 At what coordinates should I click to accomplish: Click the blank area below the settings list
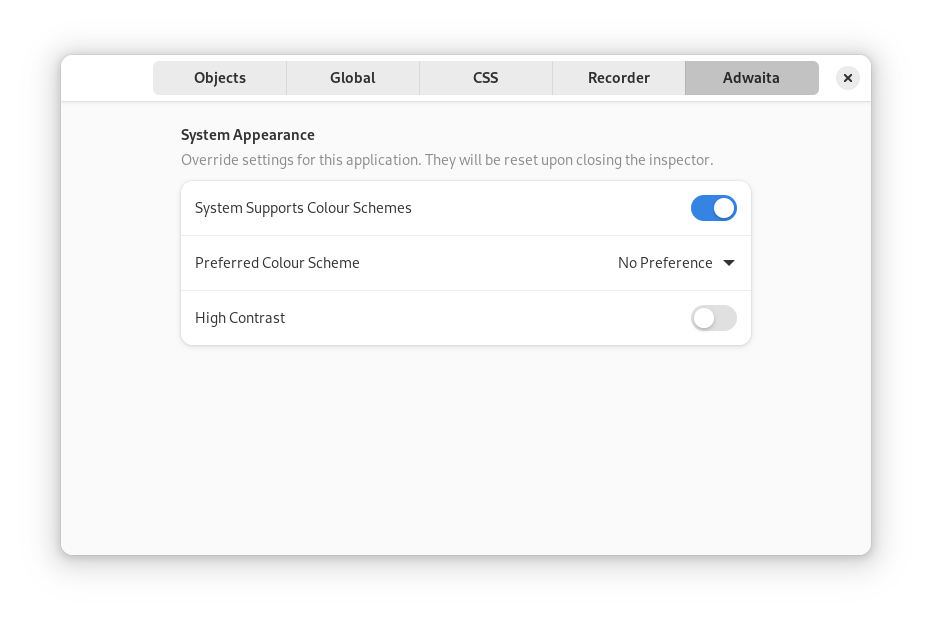pos(465,450)
